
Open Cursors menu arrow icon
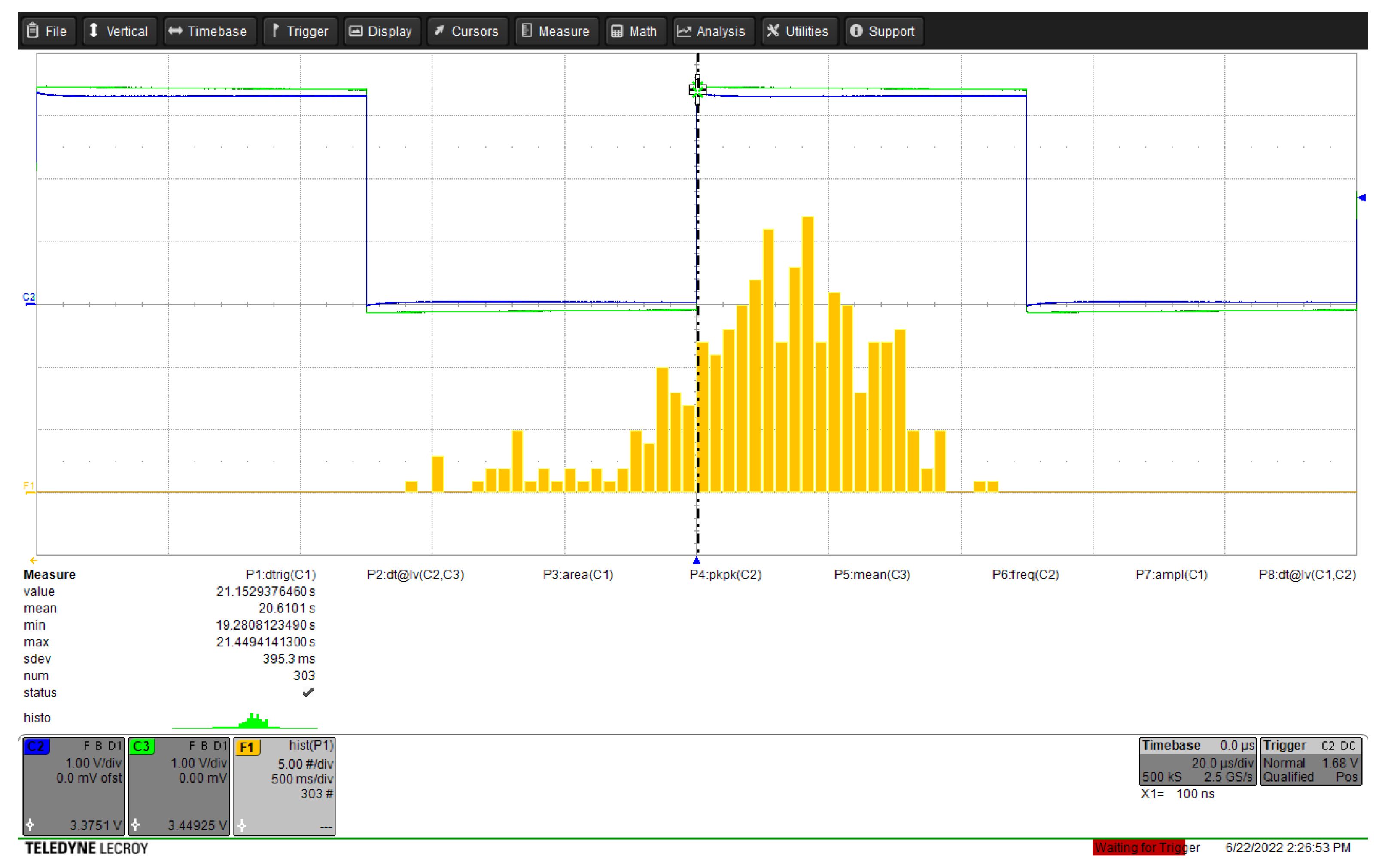(x=439, y=30)
